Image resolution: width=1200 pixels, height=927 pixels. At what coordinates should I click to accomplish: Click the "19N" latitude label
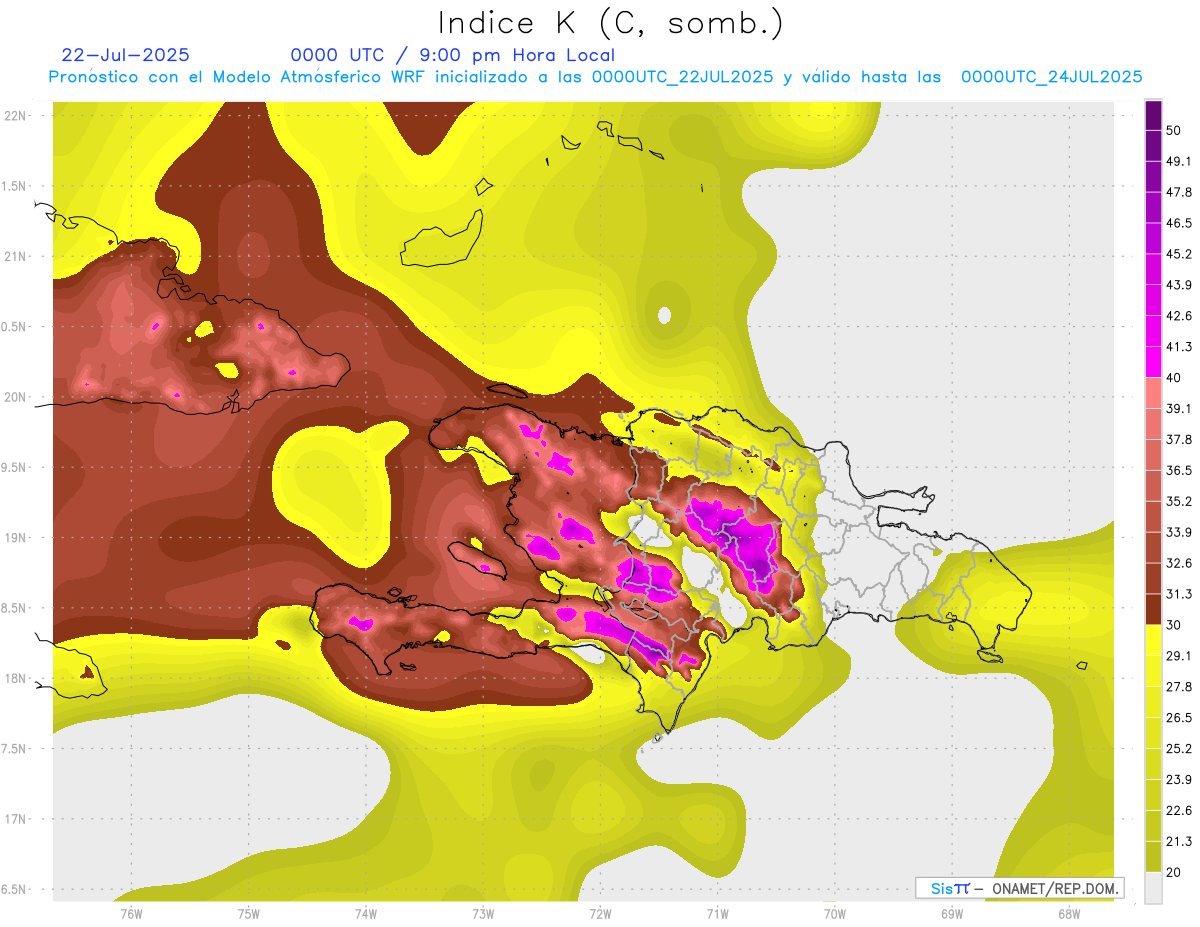click(15, 538)
